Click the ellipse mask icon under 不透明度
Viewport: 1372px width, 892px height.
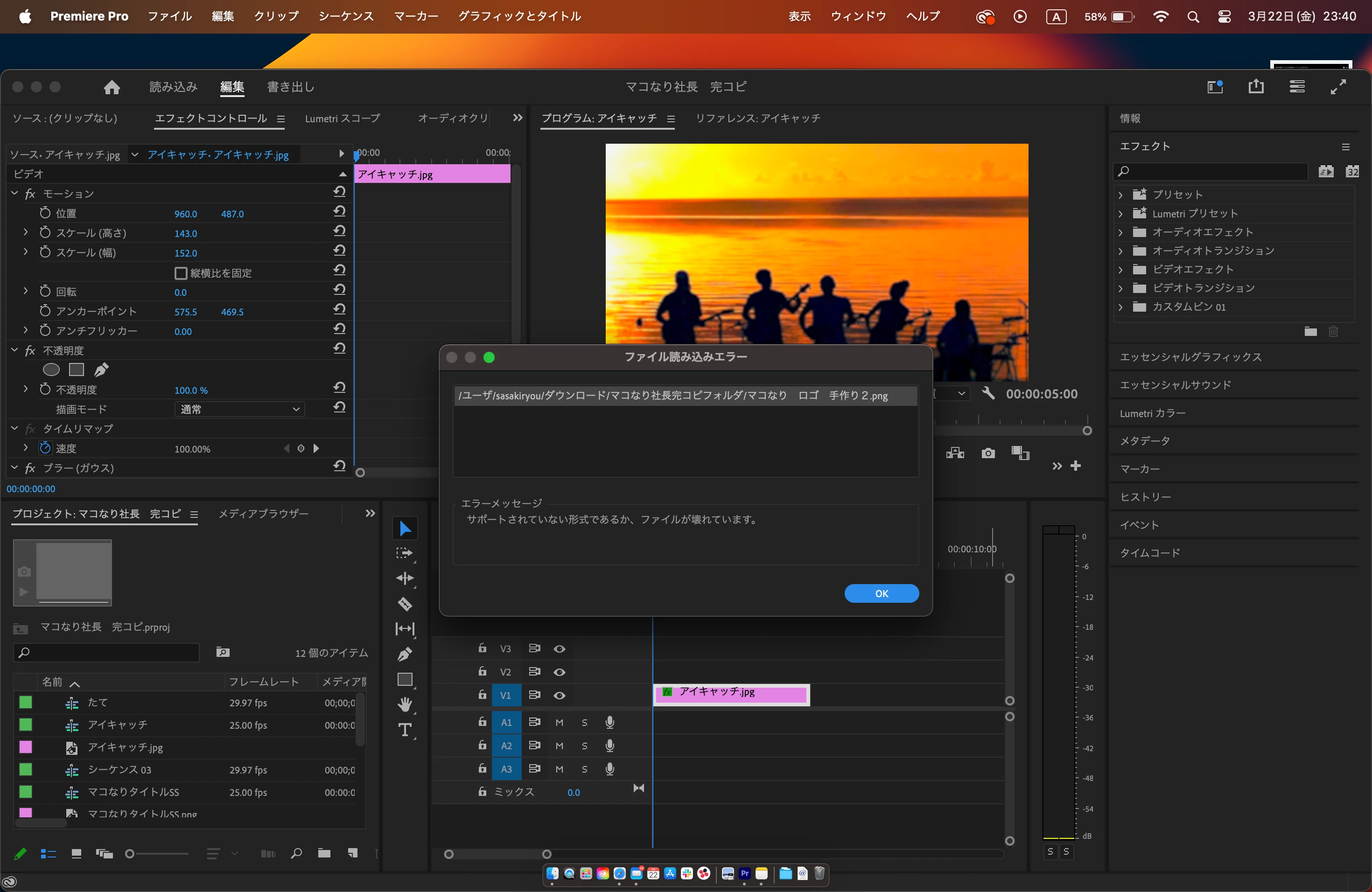click(51, 369)
